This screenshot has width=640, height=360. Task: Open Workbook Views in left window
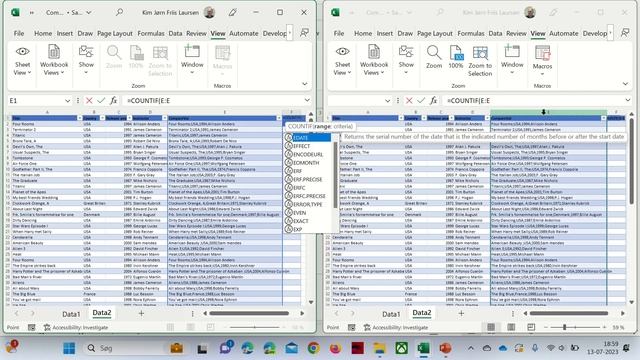[x=54, y=61]
